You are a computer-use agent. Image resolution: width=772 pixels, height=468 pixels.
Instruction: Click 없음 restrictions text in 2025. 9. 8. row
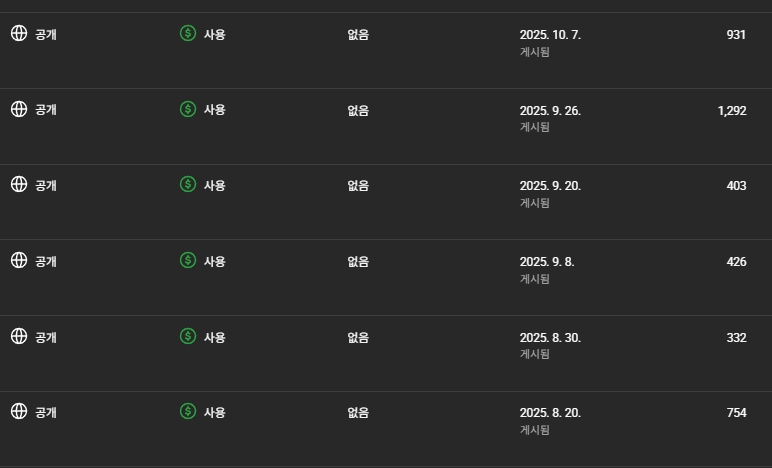[x=358, y=261]
